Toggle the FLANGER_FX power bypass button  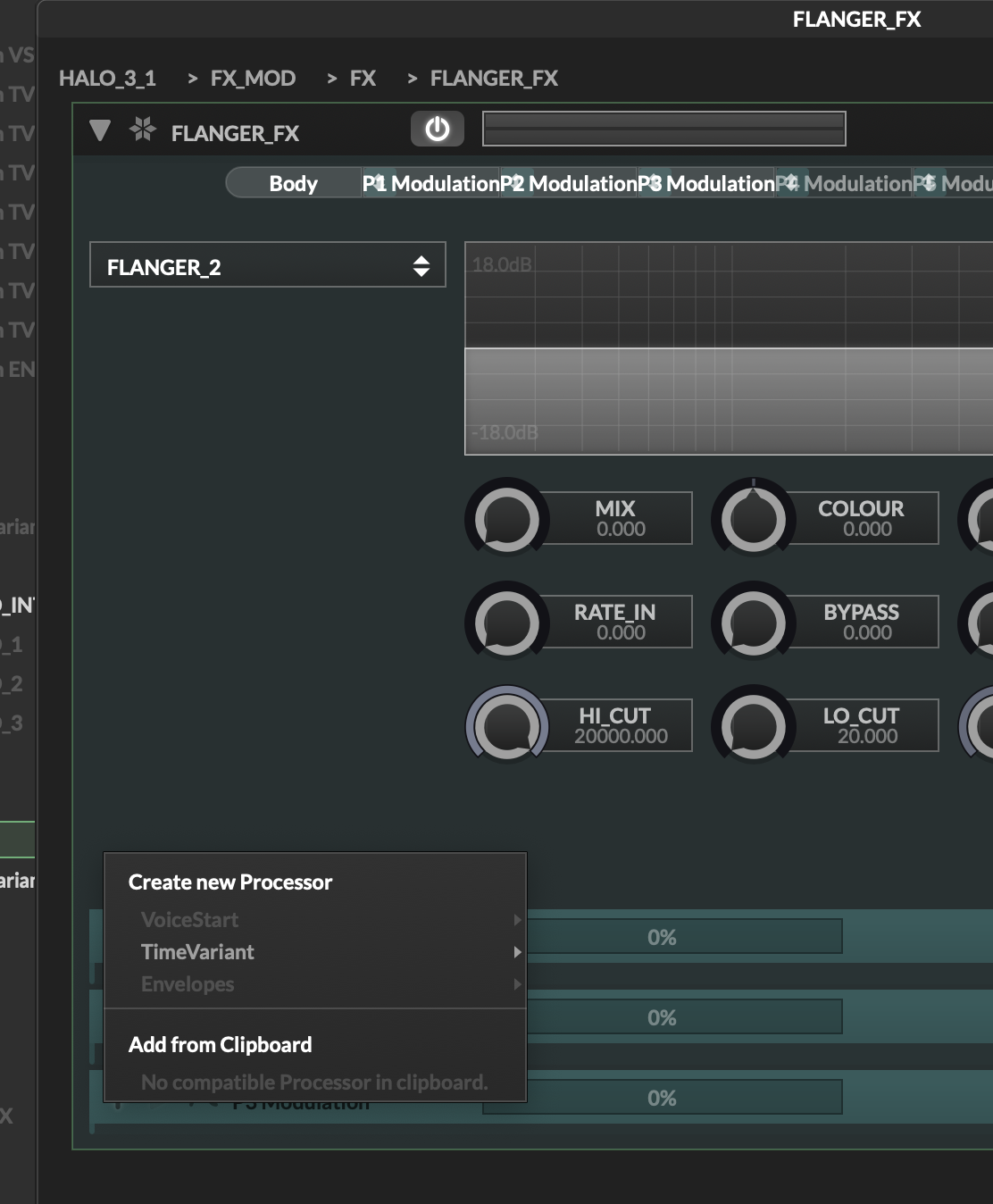[x=437, y=129]
